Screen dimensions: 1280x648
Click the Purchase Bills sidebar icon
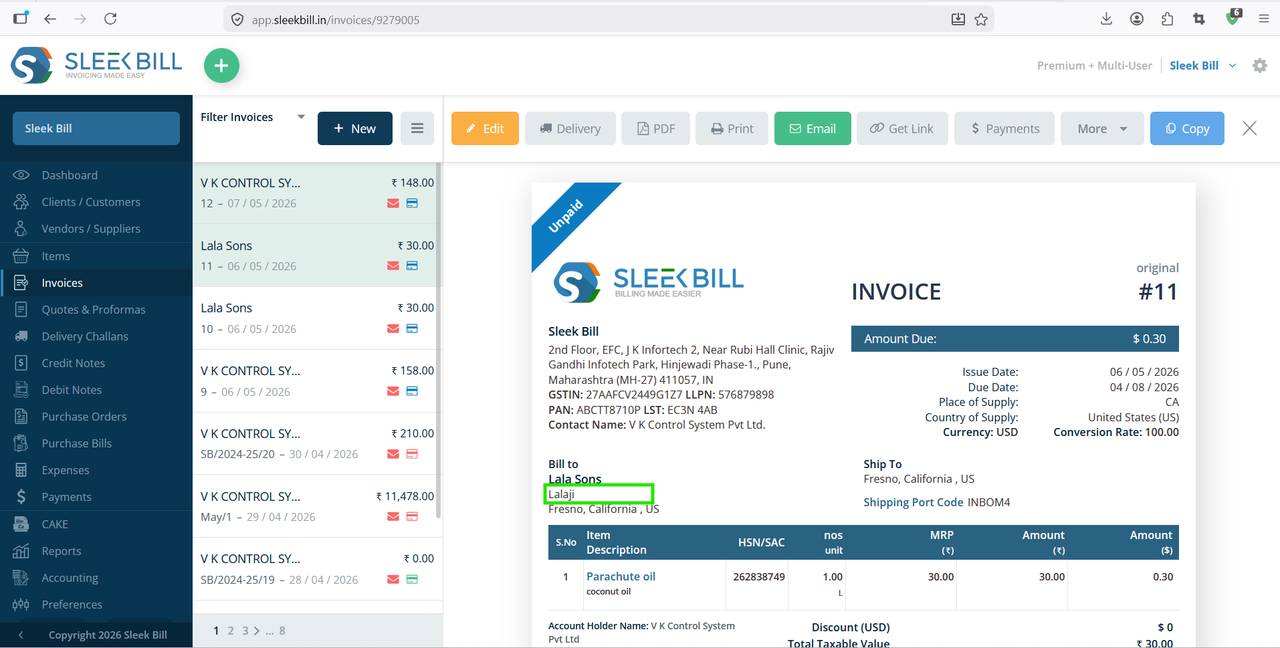21,444
